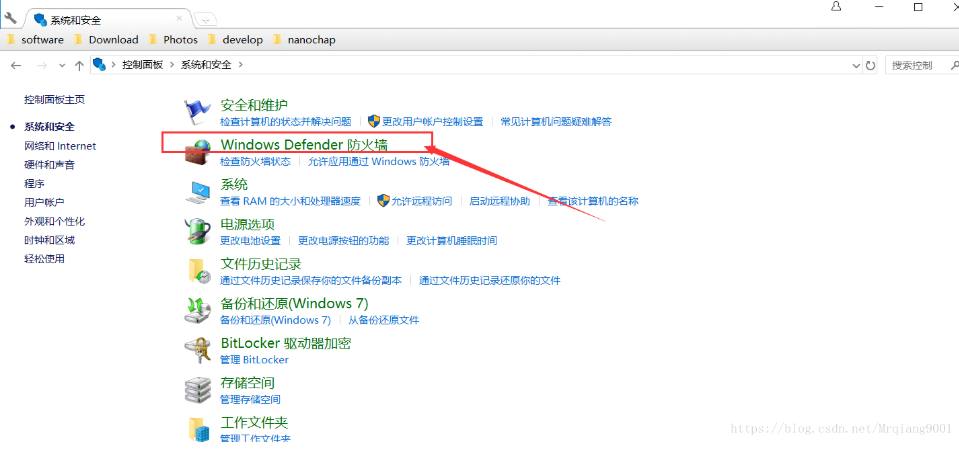Click the refresh button beside address bar
Image resolution: width=959 pixels, height=452 pixels.
pyautogui.click(x=871, y=65)
